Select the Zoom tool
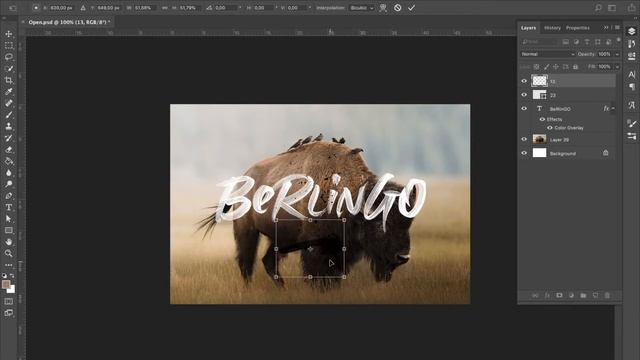Screen dimensions: 640x360 [x=9, y=253]
